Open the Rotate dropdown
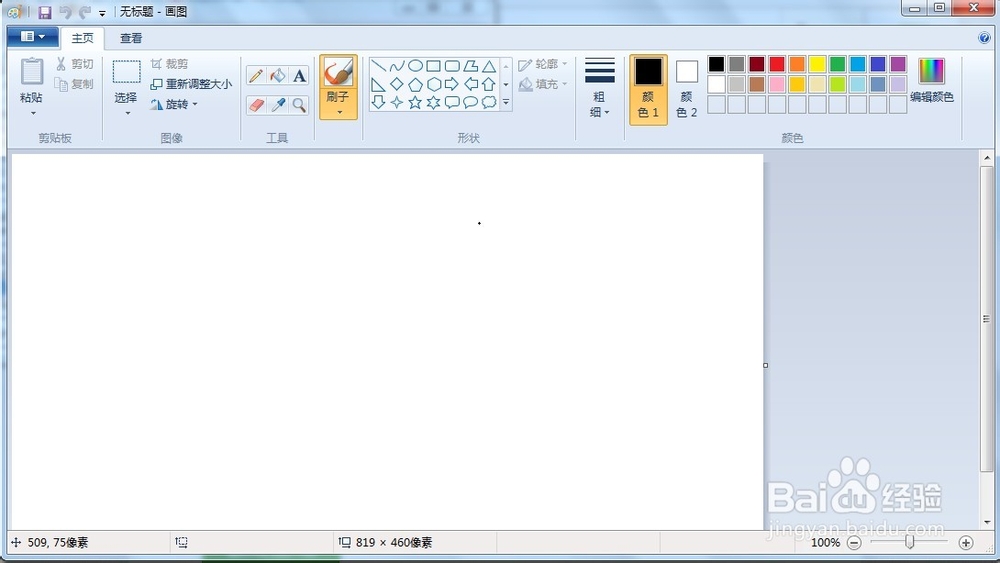 (x=173, y=104)
